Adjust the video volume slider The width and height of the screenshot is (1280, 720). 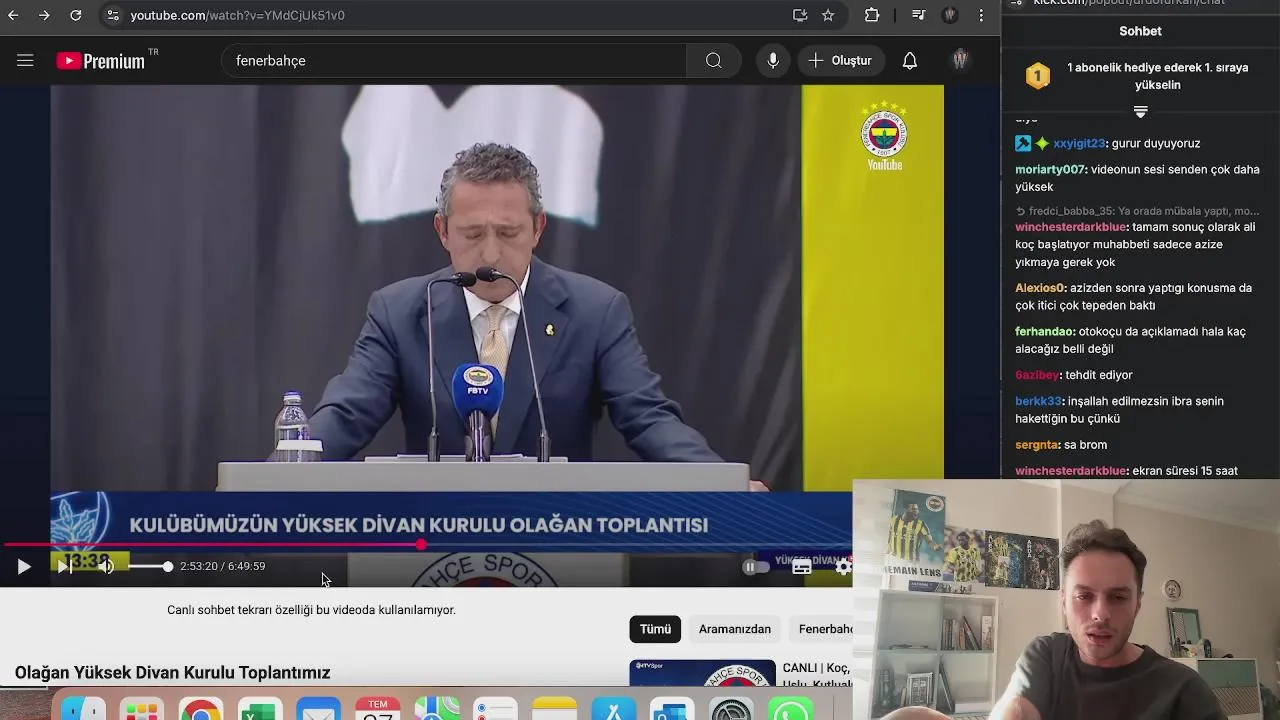[149, 566]
